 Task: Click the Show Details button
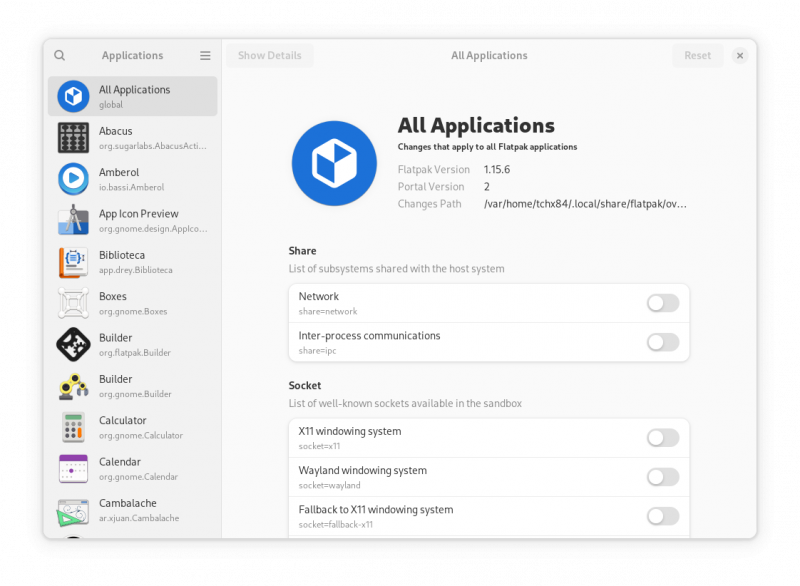coord(269,55)
